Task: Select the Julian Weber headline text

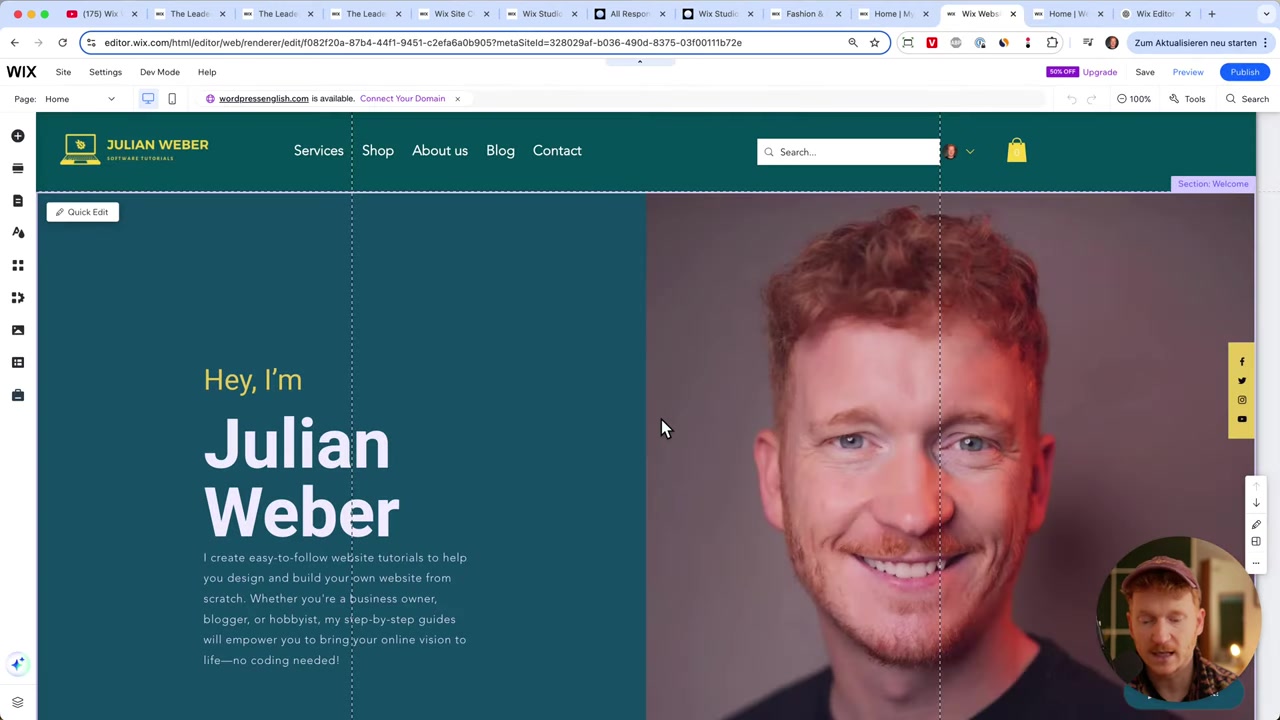Action: 301,478
